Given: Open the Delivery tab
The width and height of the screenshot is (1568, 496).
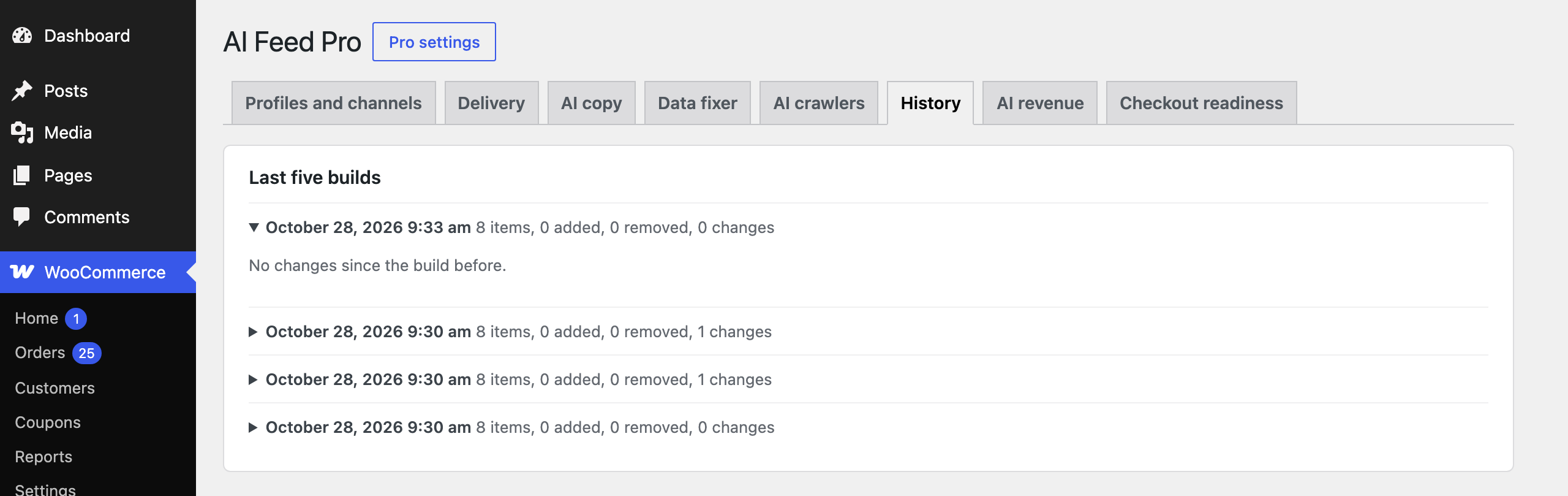Looking at the screenshot, I should point(491,103).
